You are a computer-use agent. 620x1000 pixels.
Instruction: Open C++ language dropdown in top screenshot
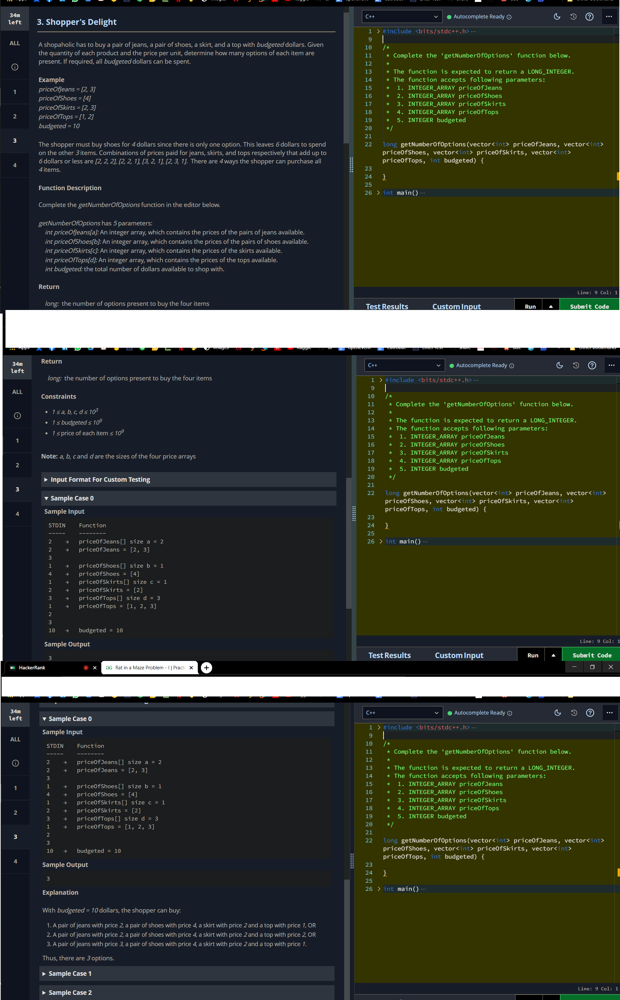(x=402, y=17)
